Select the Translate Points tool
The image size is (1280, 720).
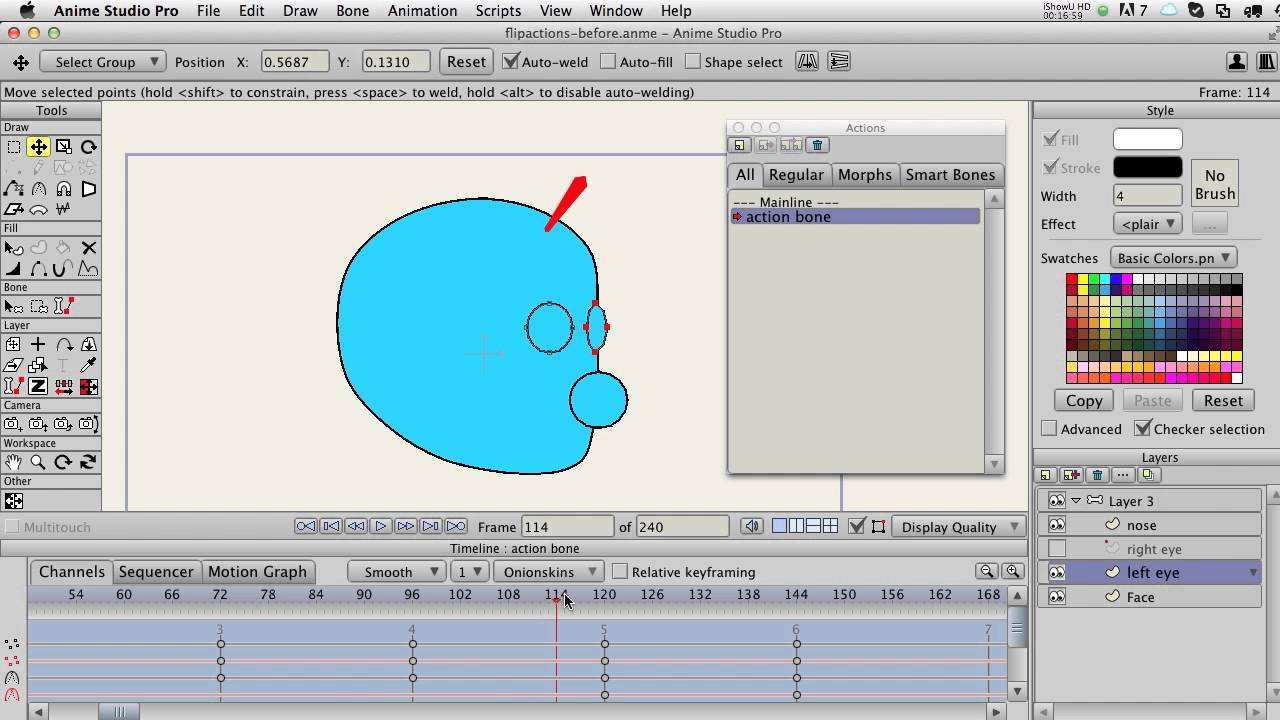coord(38,147)
